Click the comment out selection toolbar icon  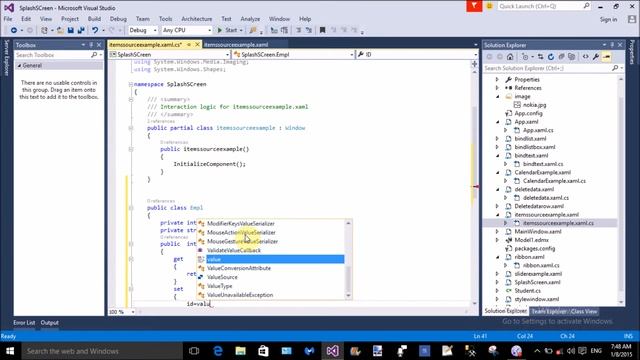tap(299, 30)
